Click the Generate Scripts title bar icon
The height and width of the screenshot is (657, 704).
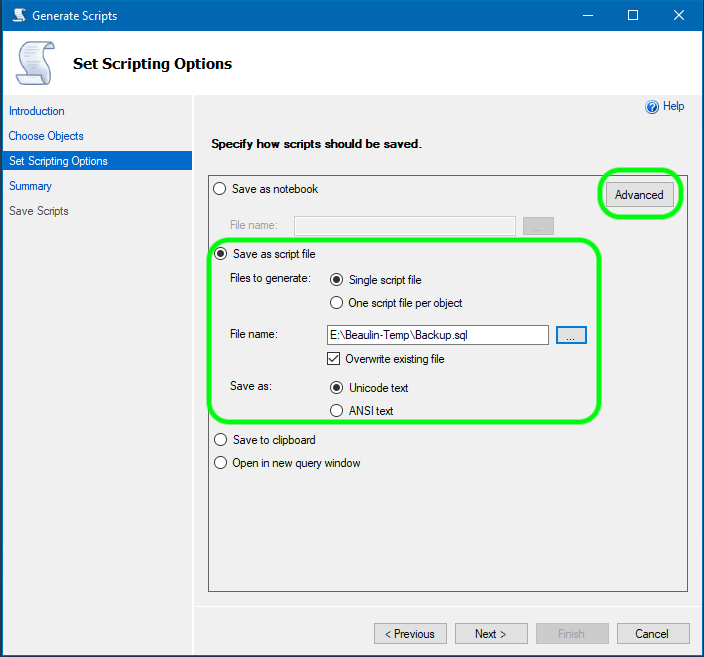click(x=19, y=15)
